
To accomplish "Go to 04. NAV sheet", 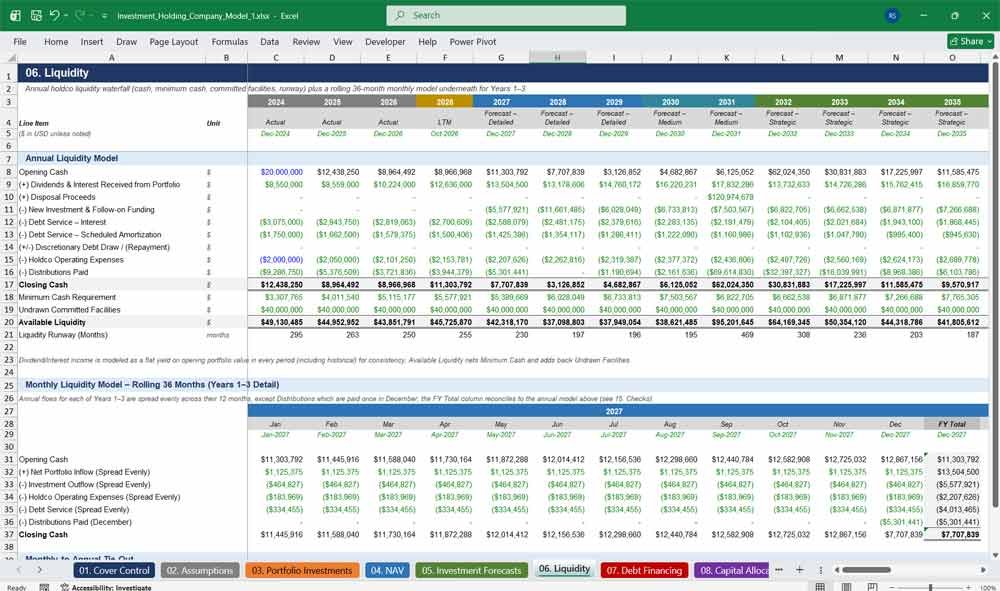I will (x=387, y=570).
